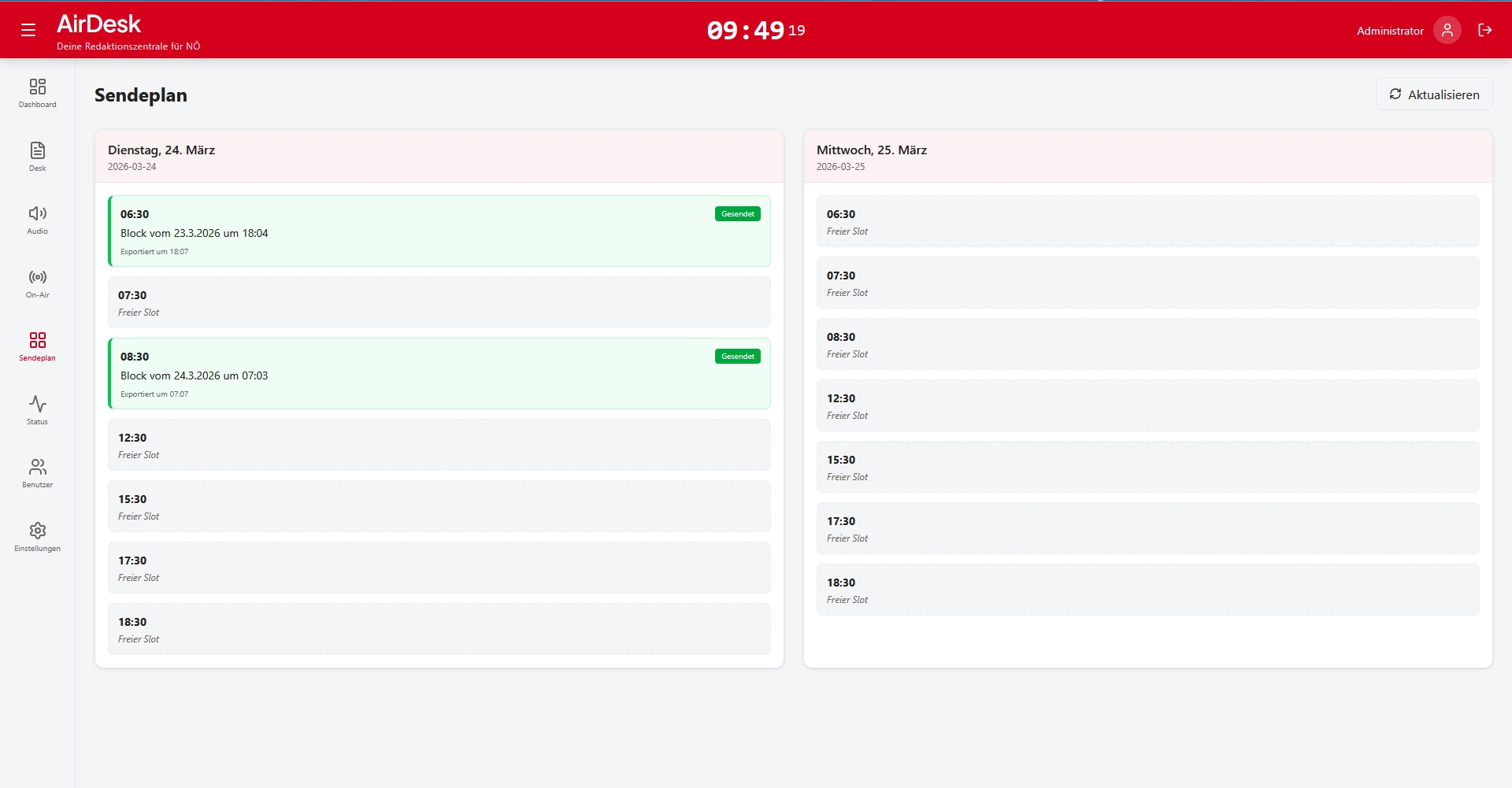Open the 06:30 sent block on Tuesday
This screenshot has height=788, width=1512.
[x=439, y=231]
